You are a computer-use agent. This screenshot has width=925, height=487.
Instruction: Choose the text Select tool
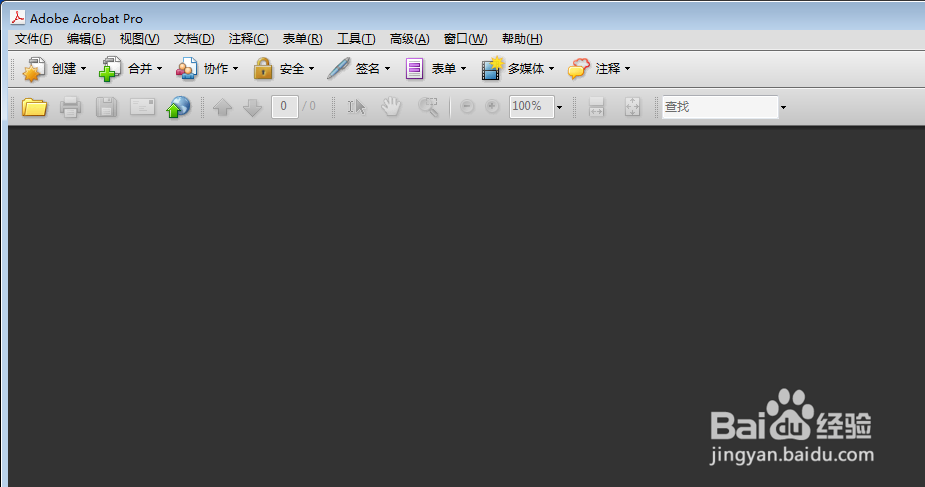tap(356, 107)
